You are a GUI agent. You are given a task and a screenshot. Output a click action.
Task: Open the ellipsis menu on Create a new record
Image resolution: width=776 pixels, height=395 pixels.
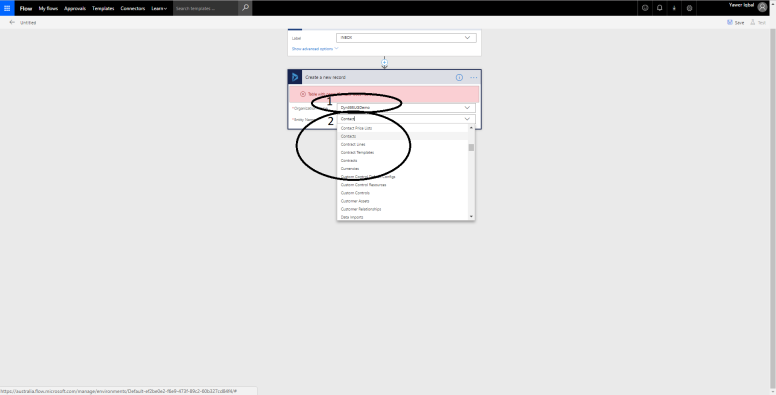tap(474, 77)
